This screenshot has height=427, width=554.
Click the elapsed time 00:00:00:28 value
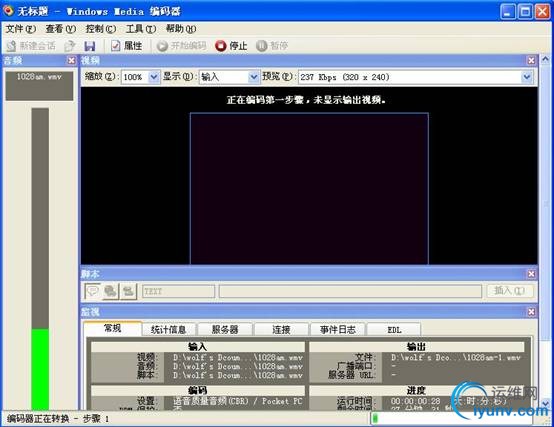[416, 401]
